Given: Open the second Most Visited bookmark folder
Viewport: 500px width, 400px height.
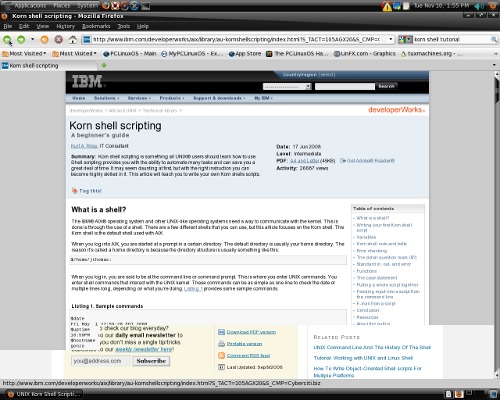Looking at the screenshot, I should pyautogui.click(x=74, y=53).
